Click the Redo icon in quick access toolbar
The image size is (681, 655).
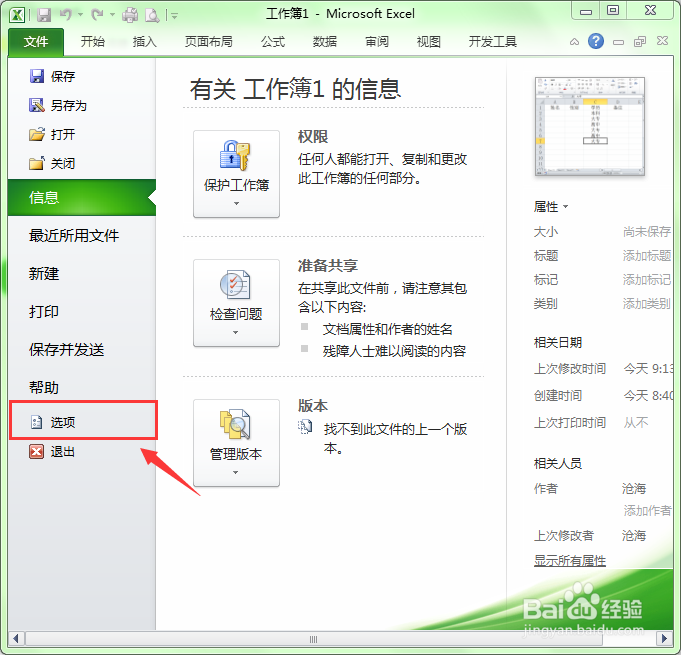click(97, 15)
